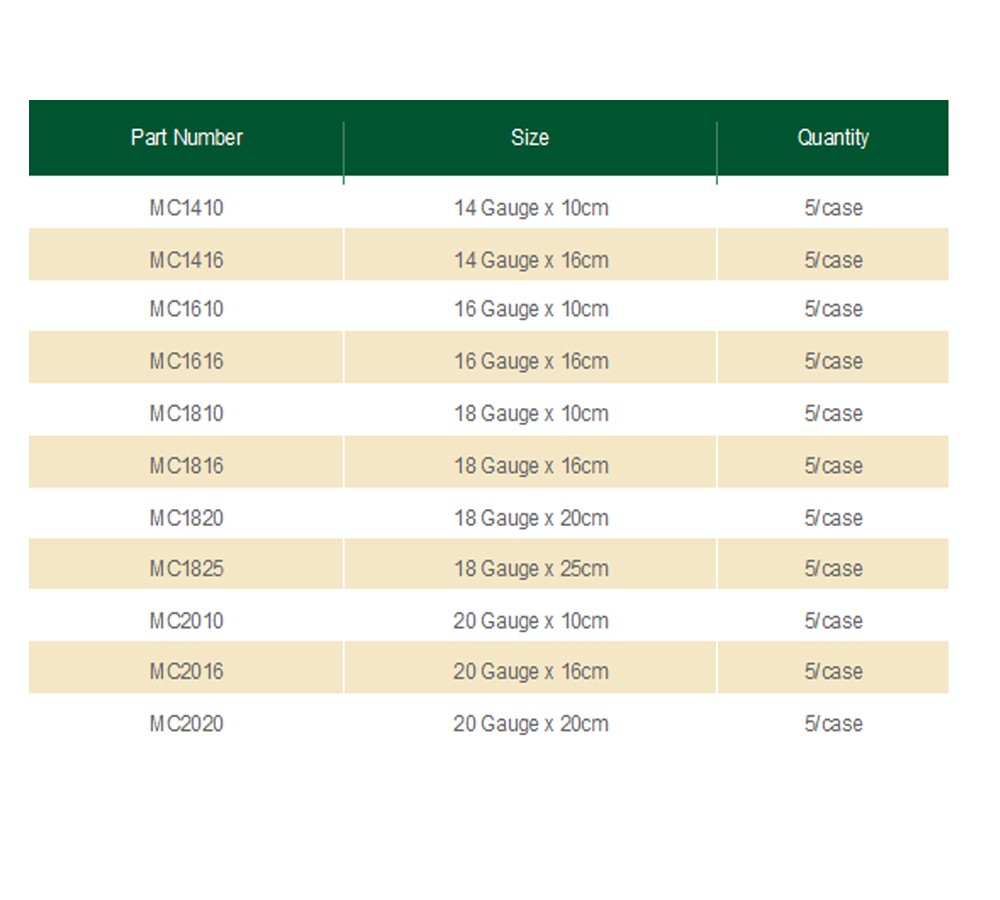Select part number MC1416
The height and width of the screenshot is (900, 1000).
pos(187,260)
